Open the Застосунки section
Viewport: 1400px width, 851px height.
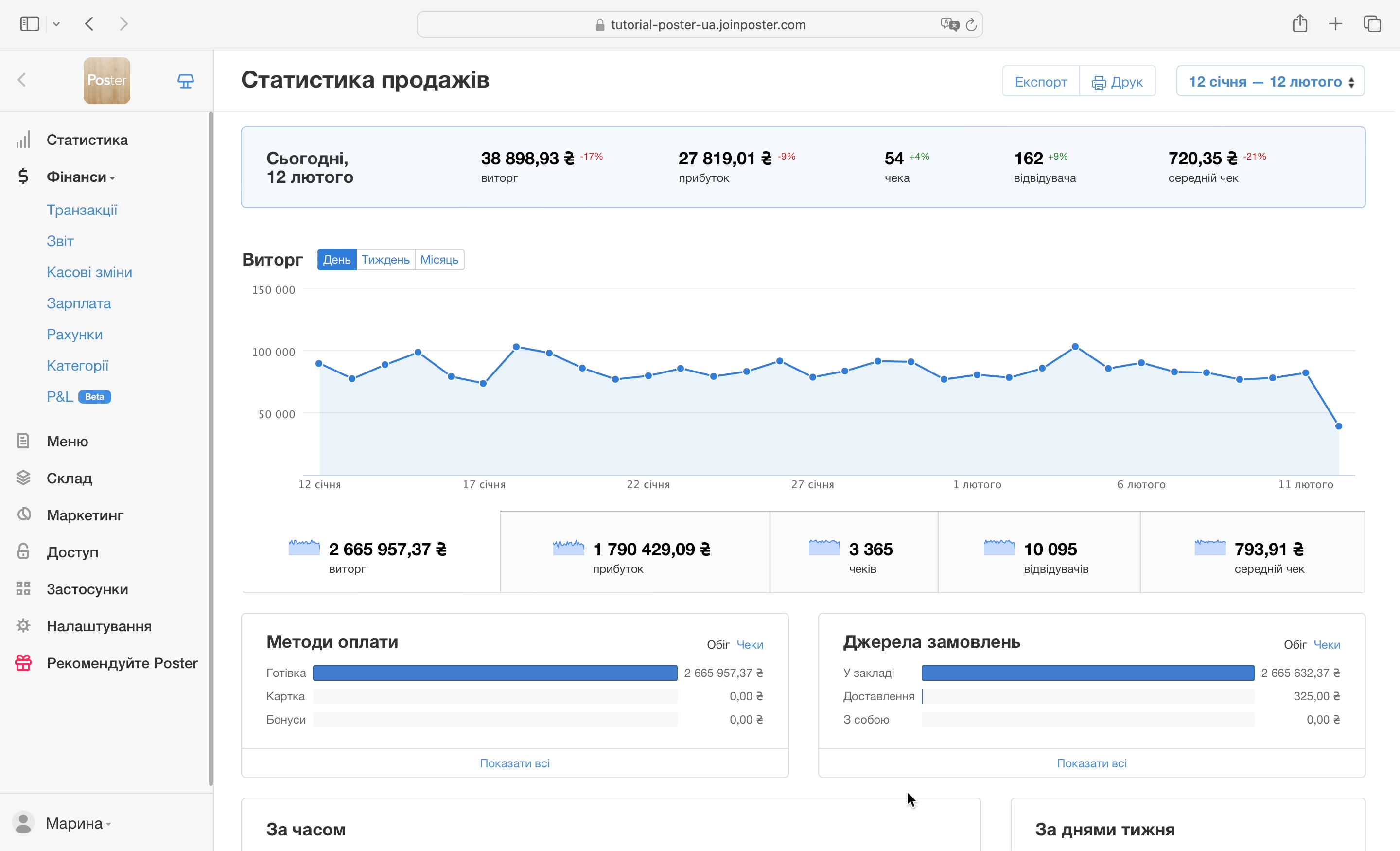click(x=87, y=589)
